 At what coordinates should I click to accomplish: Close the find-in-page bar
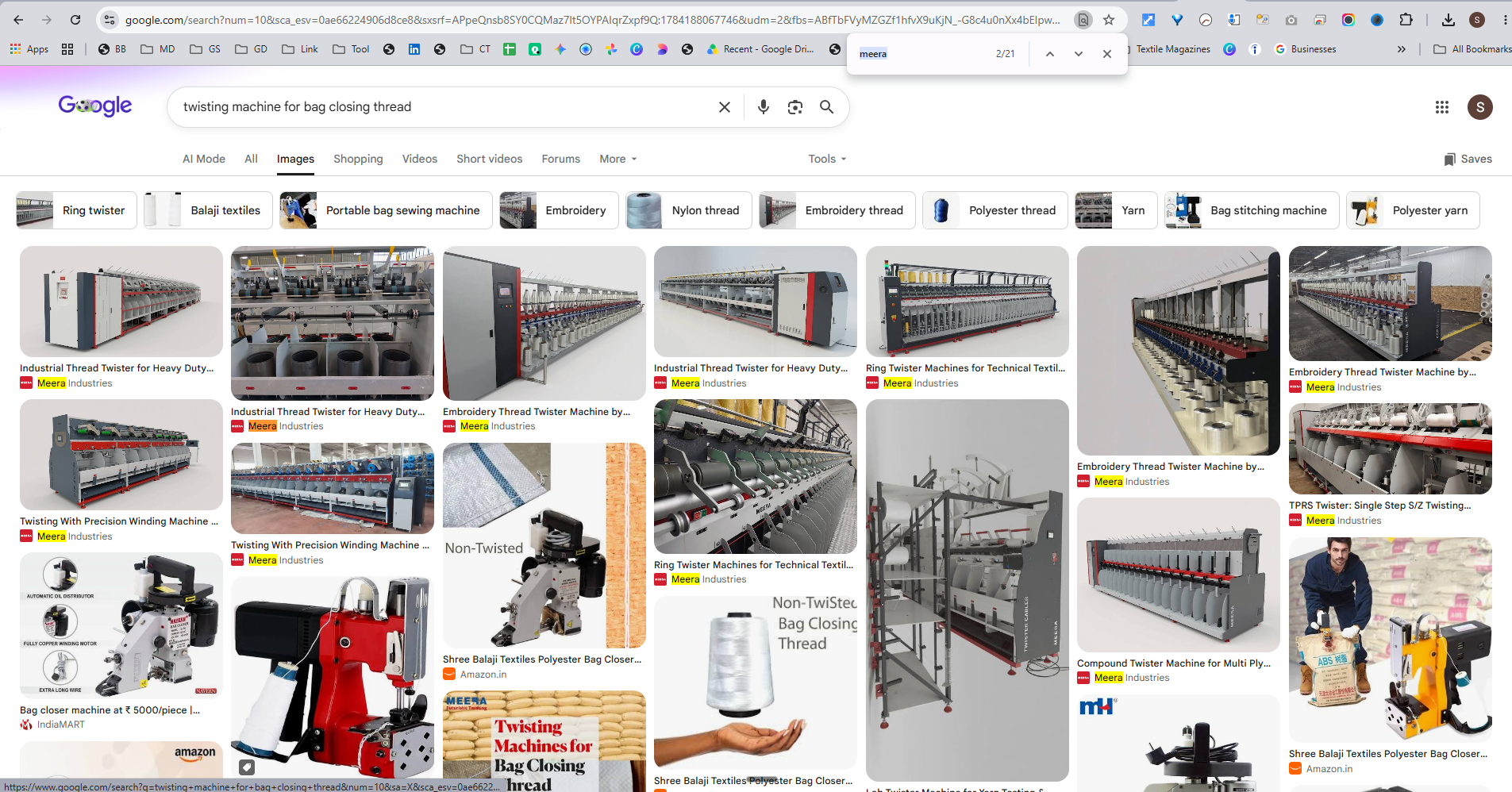point(1106,54)
